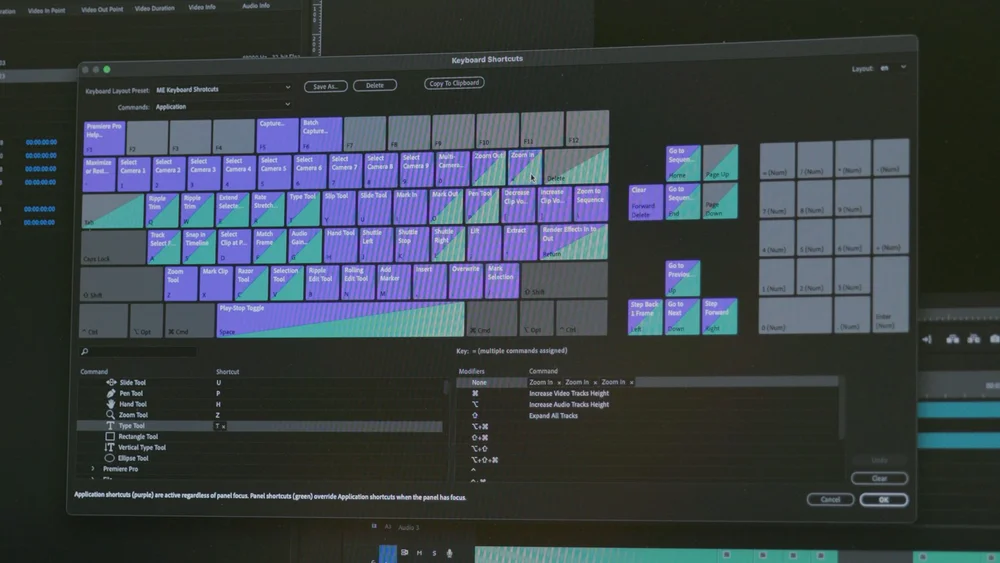Select the Hand Tool H key
1000x563 pixels.
point(341,245)
